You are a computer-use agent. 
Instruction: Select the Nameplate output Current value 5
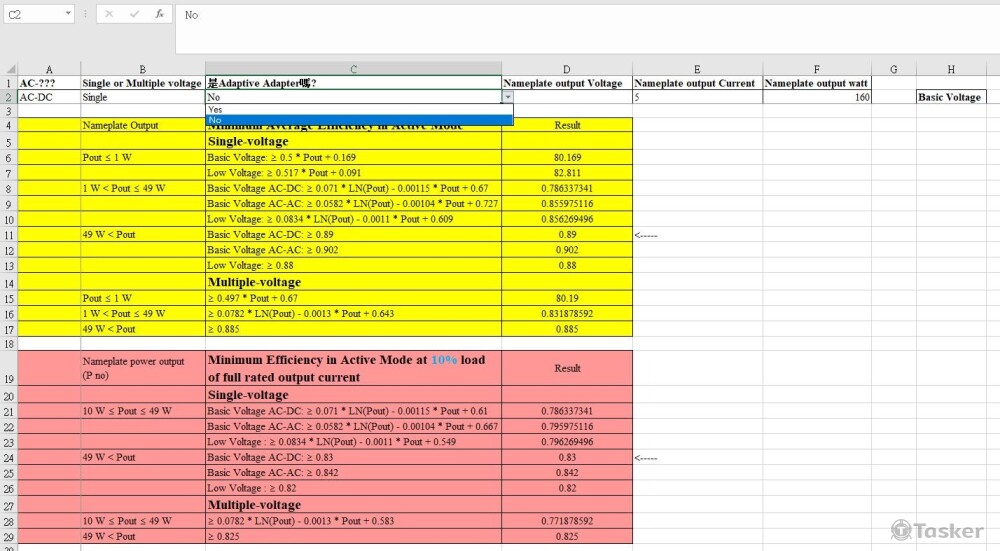click(697, 98)
